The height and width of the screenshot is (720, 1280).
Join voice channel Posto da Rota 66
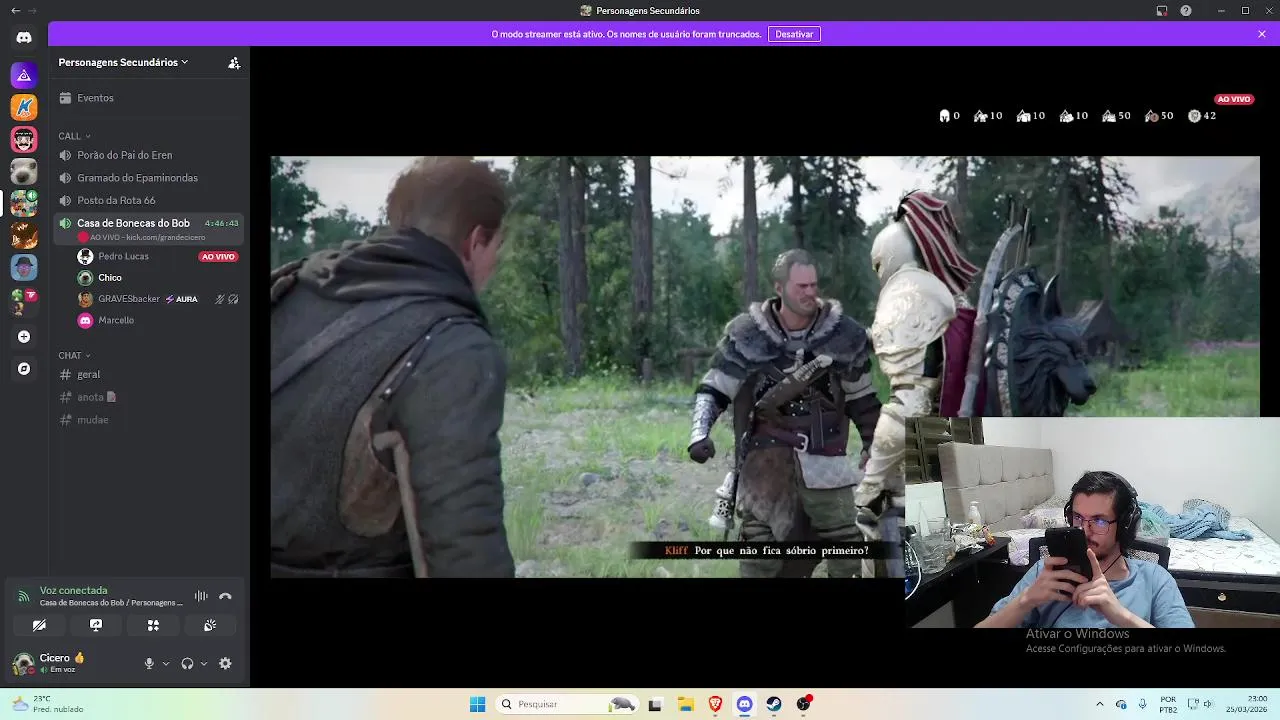(x=150, y=200)
